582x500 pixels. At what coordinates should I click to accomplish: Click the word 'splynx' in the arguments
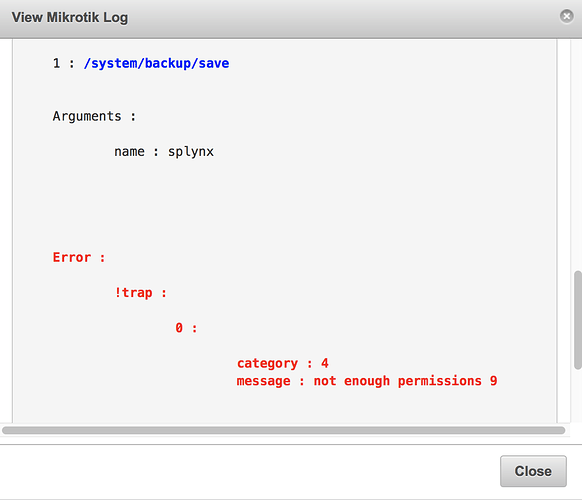(x=191, y=152)
